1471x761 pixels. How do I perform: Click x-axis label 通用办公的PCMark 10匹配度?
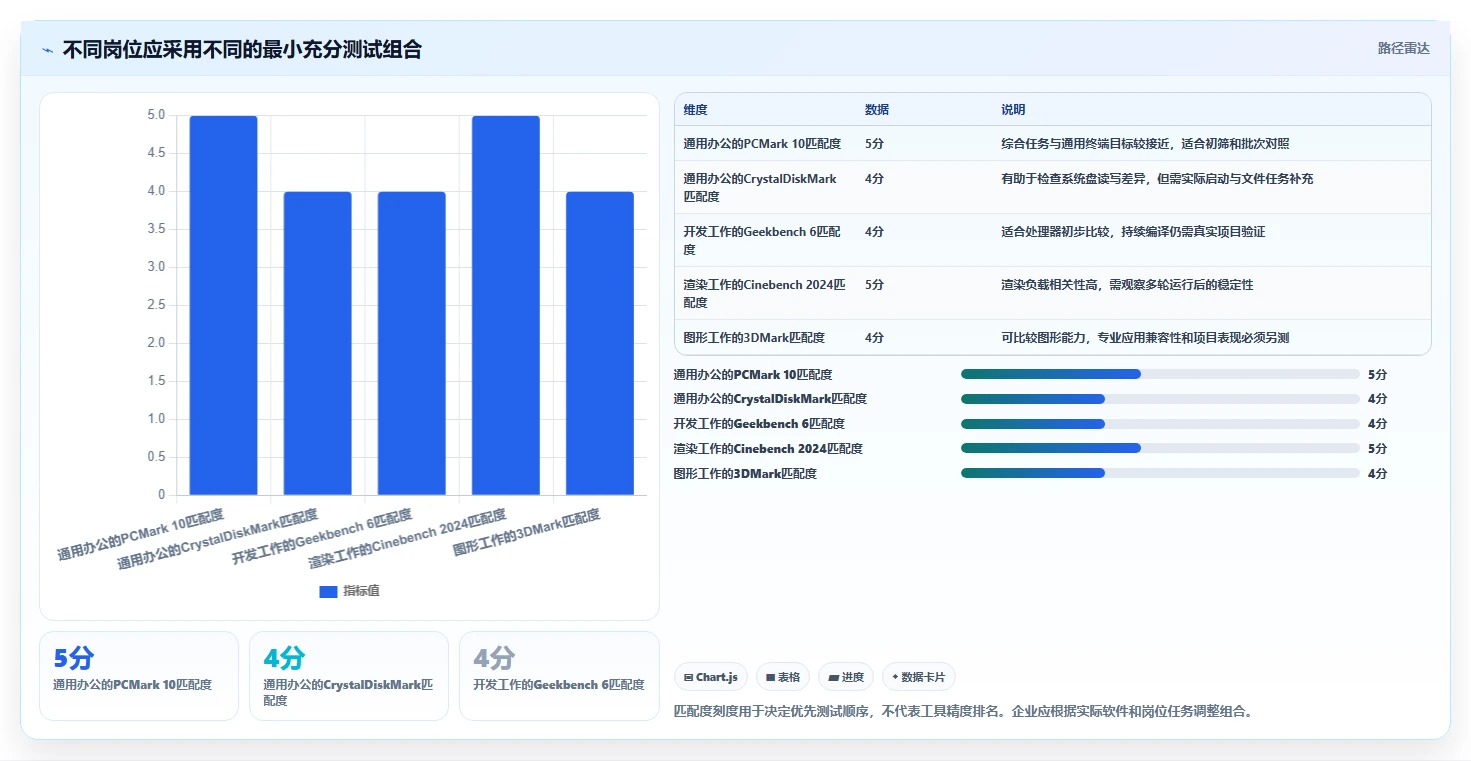click(141, 536)
